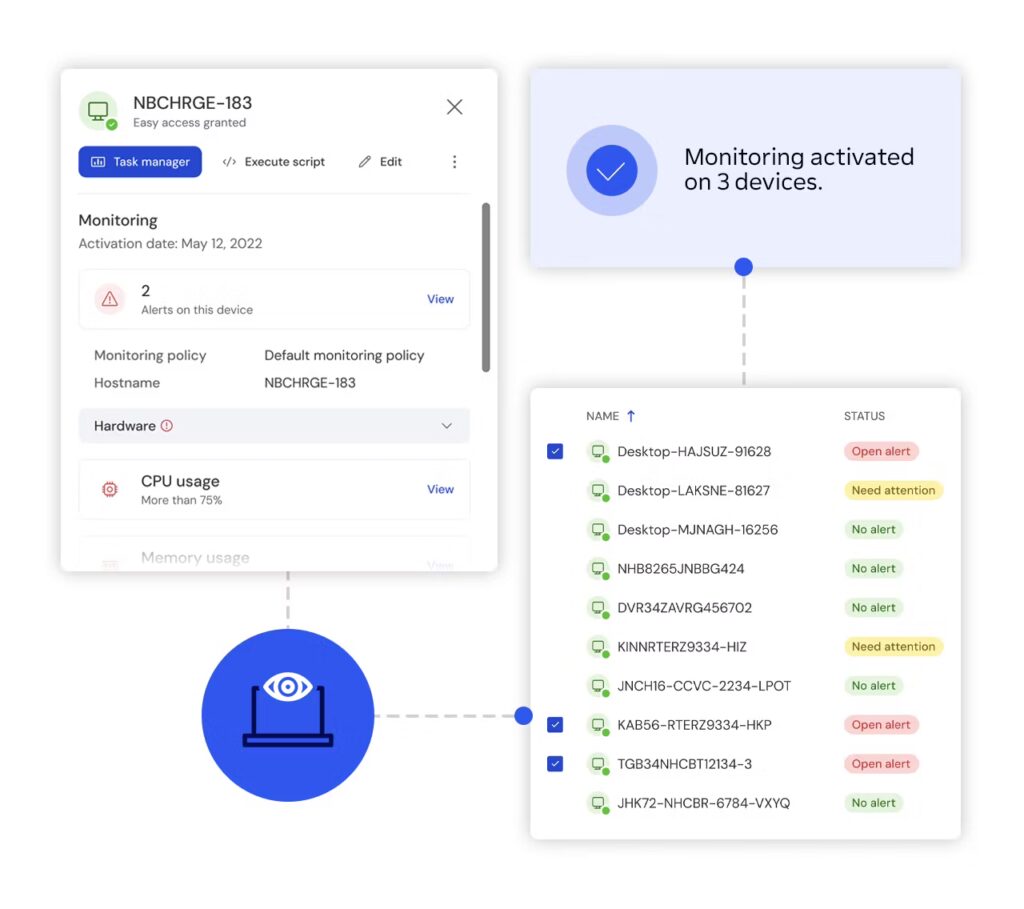Click the TGB34NHCBT12134-3 device icon
This screenshot has height=909, width=1024.
point(598,764)
